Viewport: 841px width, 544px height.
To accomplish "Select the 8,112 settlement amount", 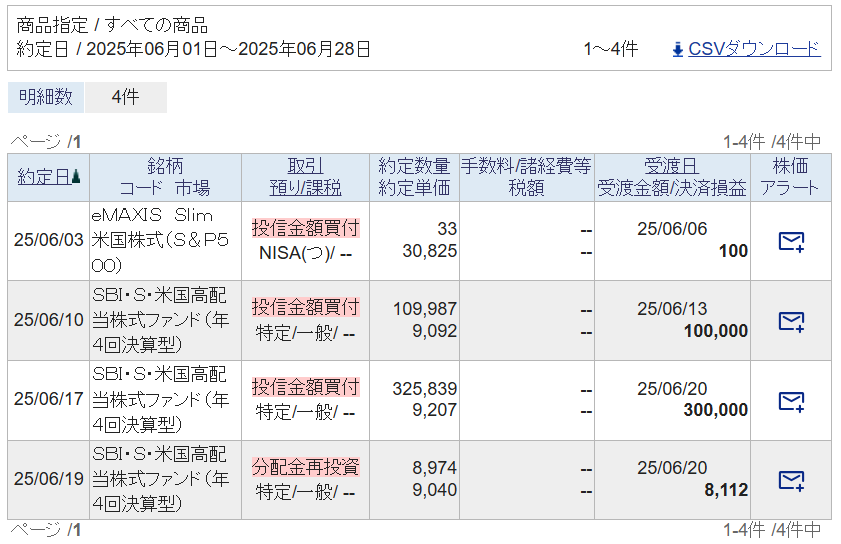I will pyautogui.click(x=726, y=490).
